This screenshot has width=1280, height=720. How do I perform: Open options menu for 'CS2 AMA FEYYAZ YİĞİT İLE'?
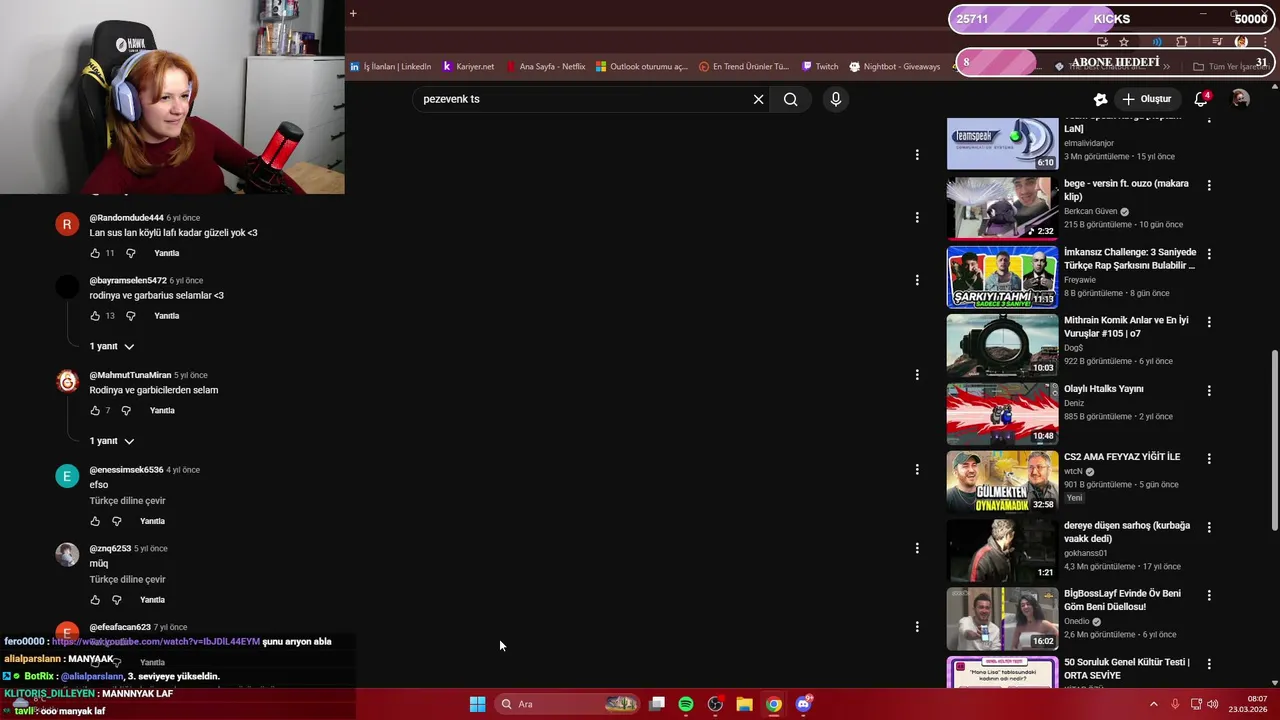click(1209, 458)
